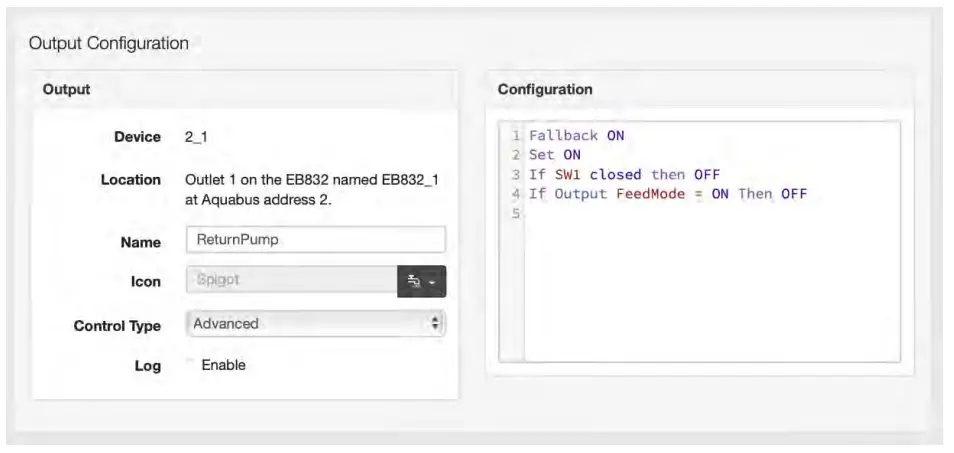Click the device value 2_1

point(196,137)
